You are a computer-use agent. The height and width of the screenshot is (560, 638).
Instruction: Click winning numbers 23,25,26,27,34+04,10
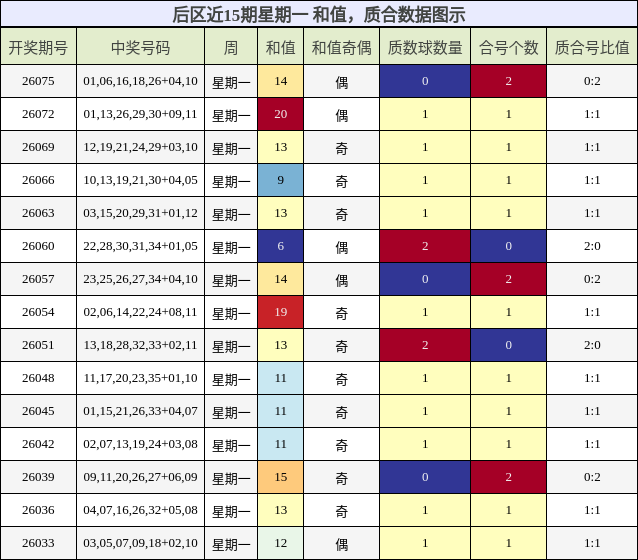point(140,279)
